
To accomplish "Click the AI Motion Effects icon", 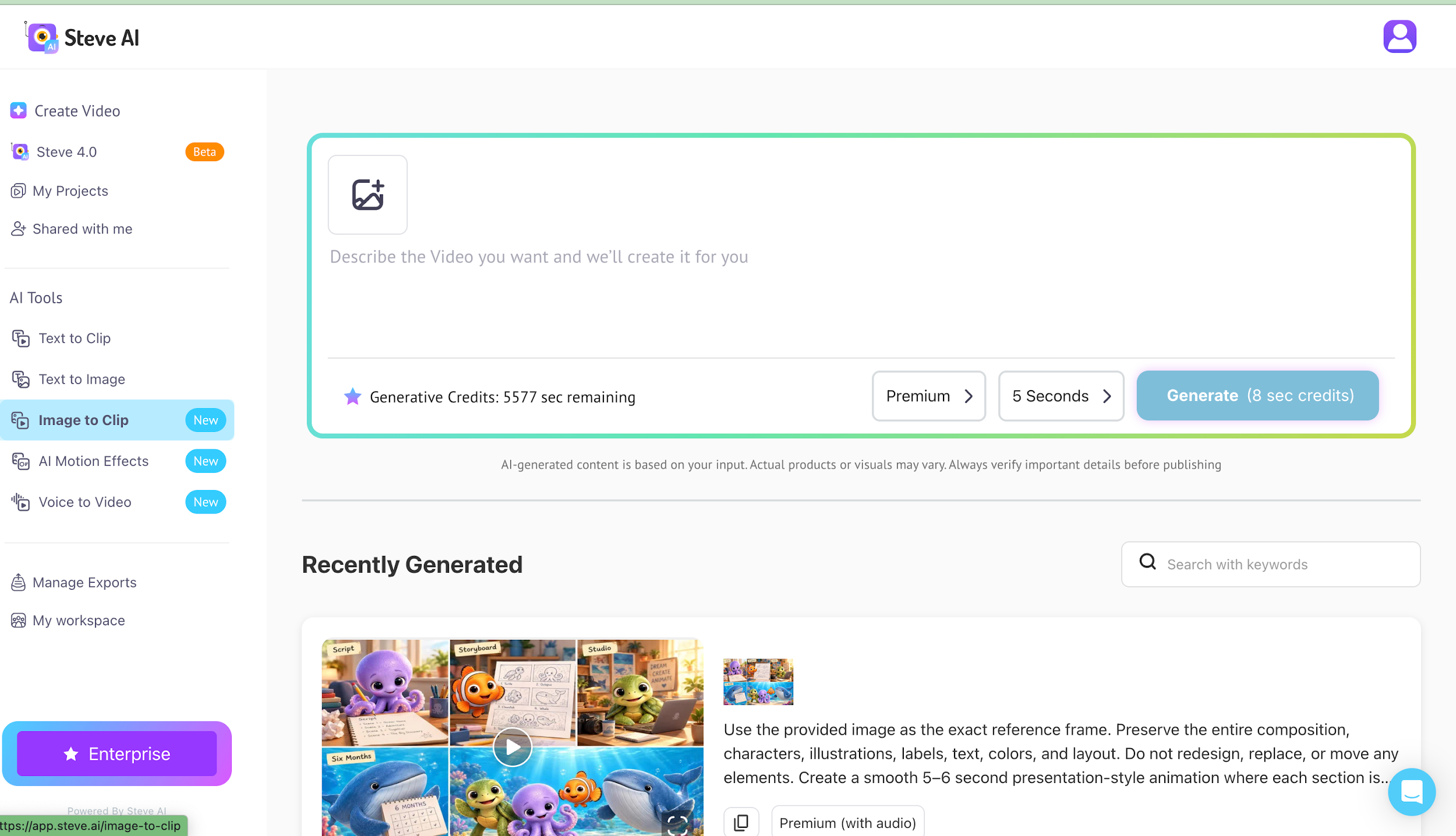I will point(21,461).
